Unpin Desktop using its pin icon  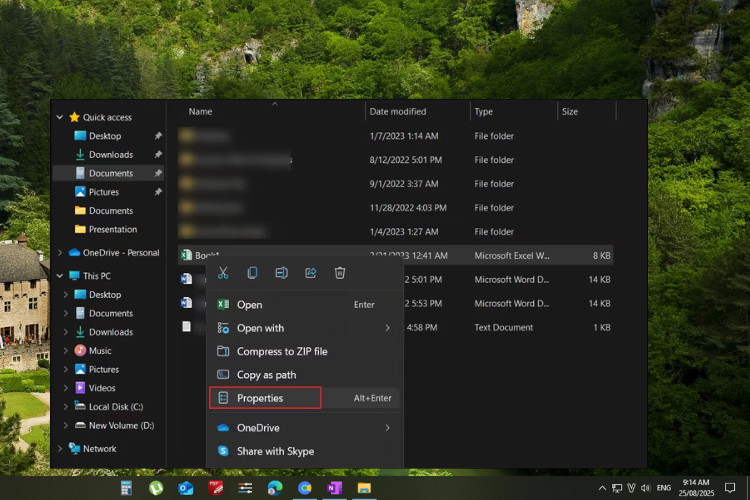(158, 136)
